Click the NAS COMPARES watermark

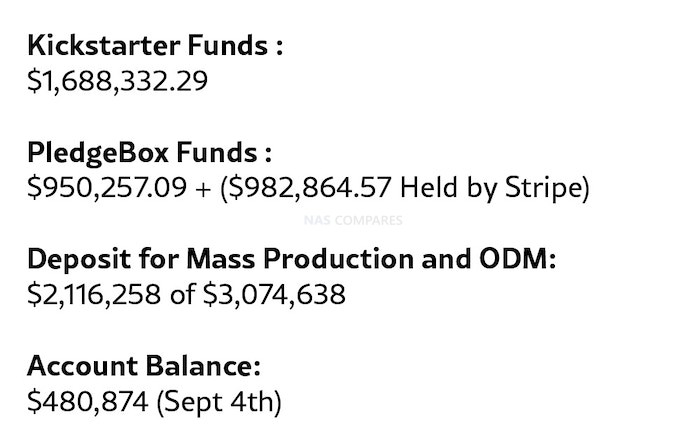353,220
